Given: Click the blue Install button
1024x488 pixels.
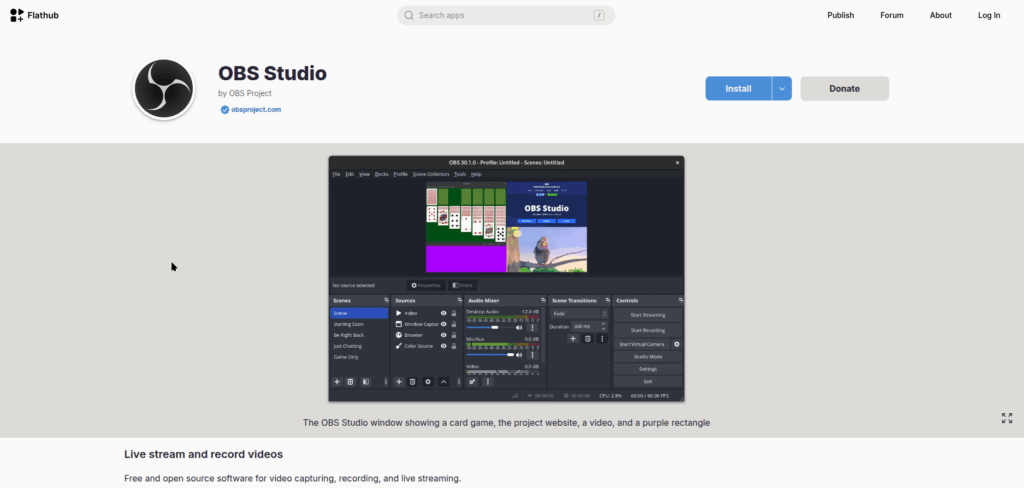Looking at the screenshot, I should tap(739, 88).
